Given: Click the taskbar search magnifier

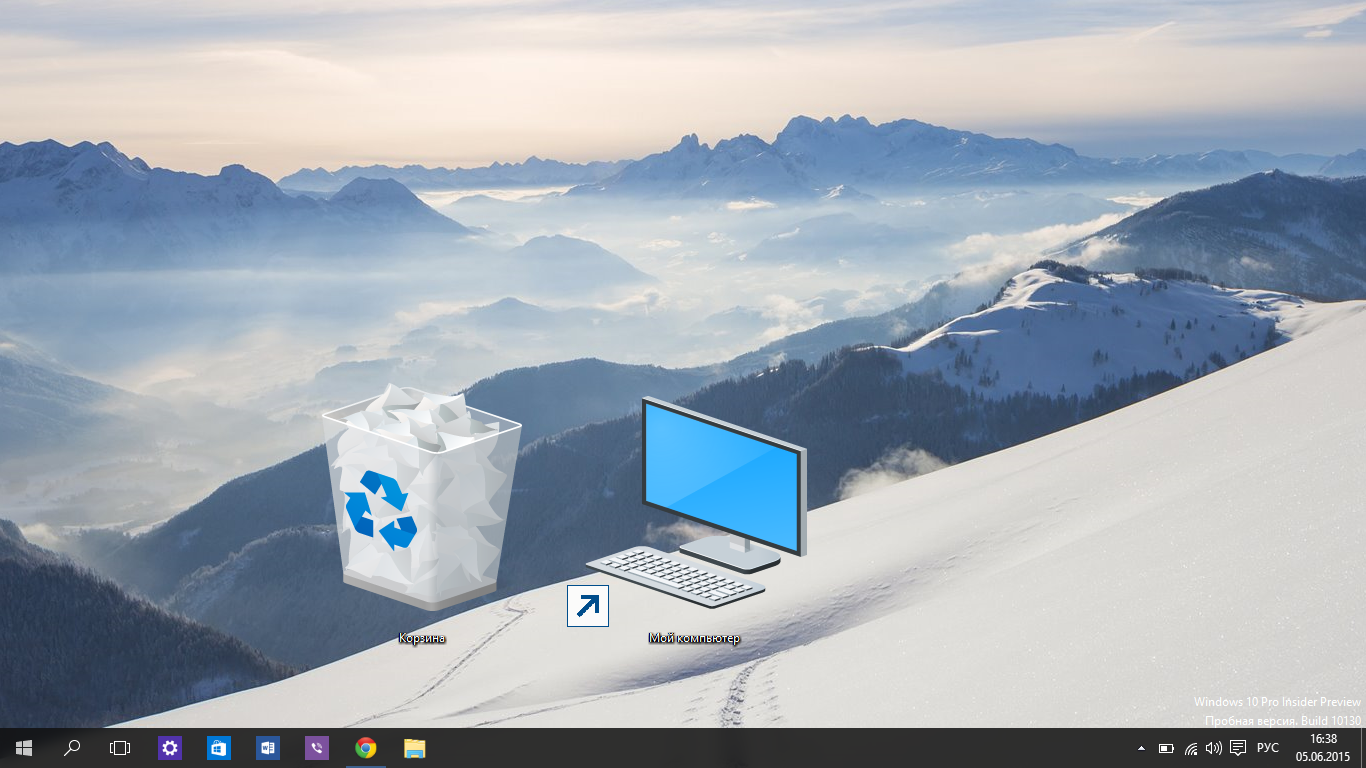Looking at the screenshot, I should [72, 748].
